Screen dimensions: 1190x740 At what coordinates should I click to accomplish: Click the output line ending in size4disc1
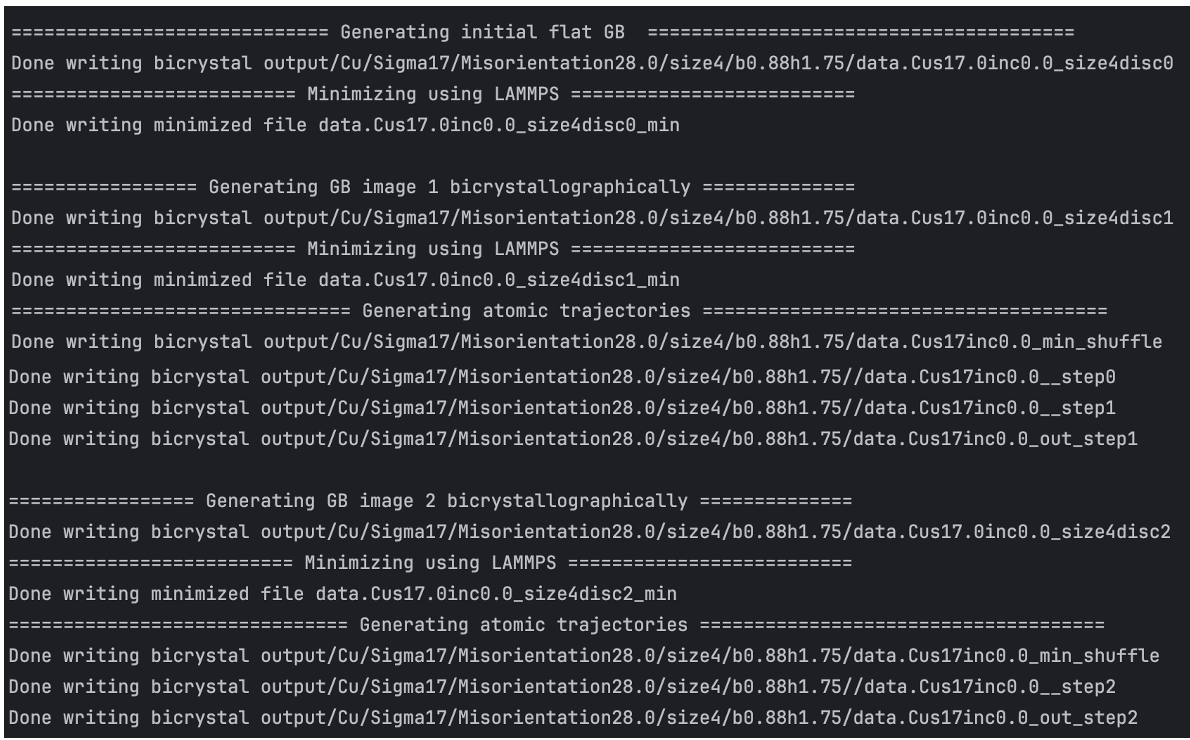click(x=591, y=218)
